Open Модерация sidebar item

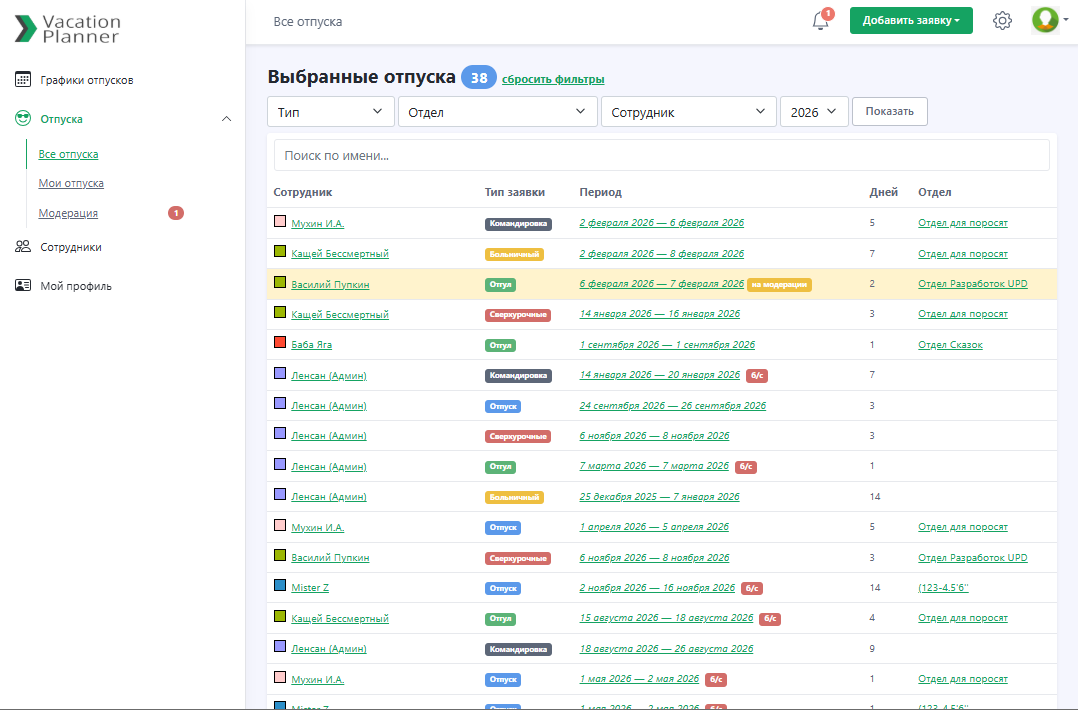click(x=68, y=213)
